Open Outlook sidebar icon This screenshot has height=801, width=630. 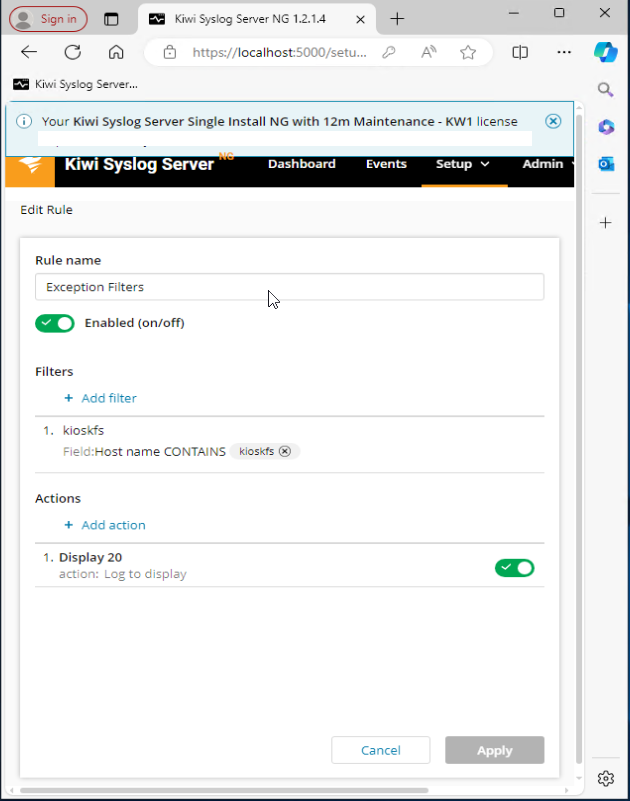click(606, 164)
